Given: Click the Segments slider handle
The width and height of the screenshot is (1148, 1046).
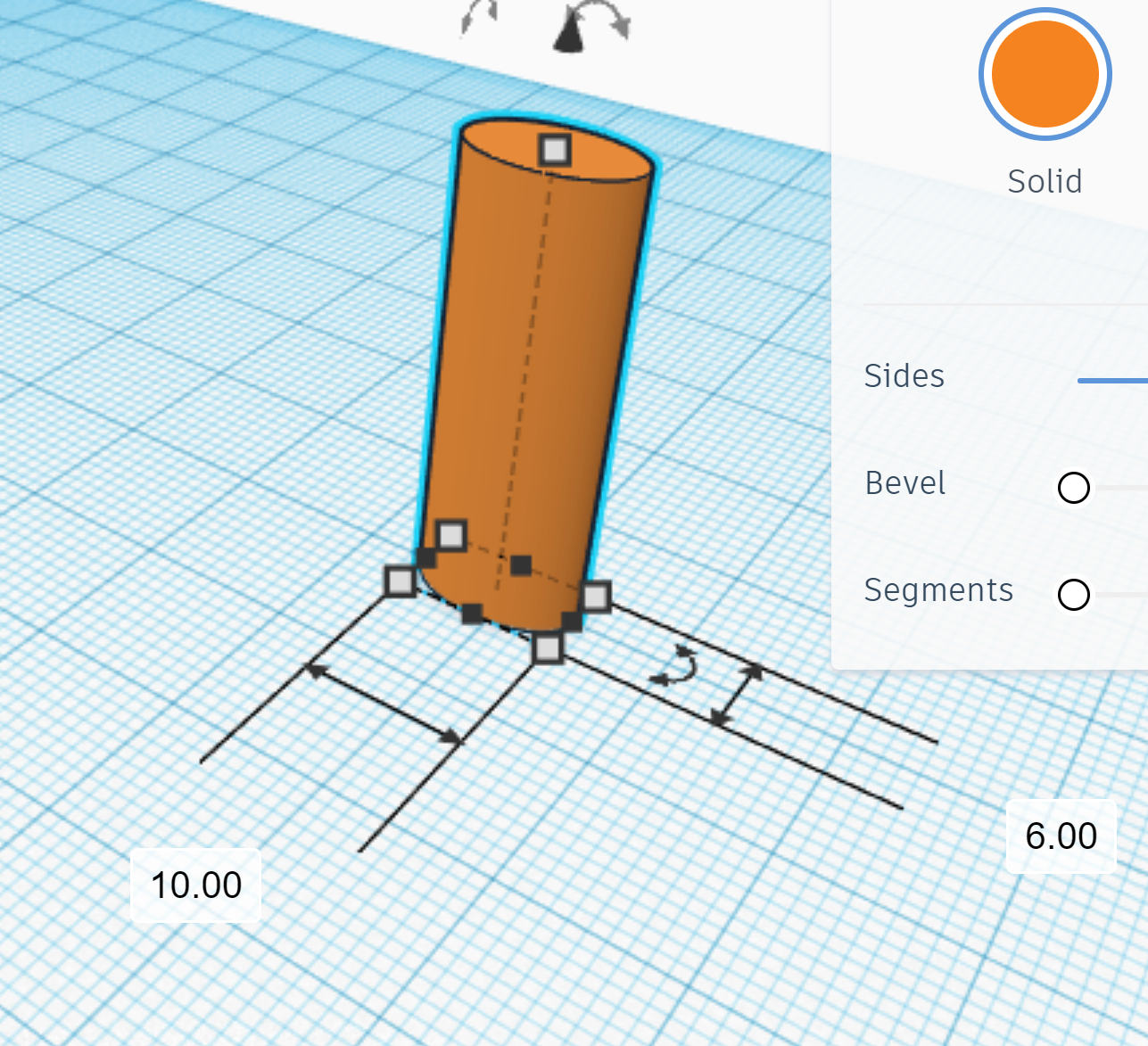Looking at the screenshot, I should click(x=1074, y=595).
